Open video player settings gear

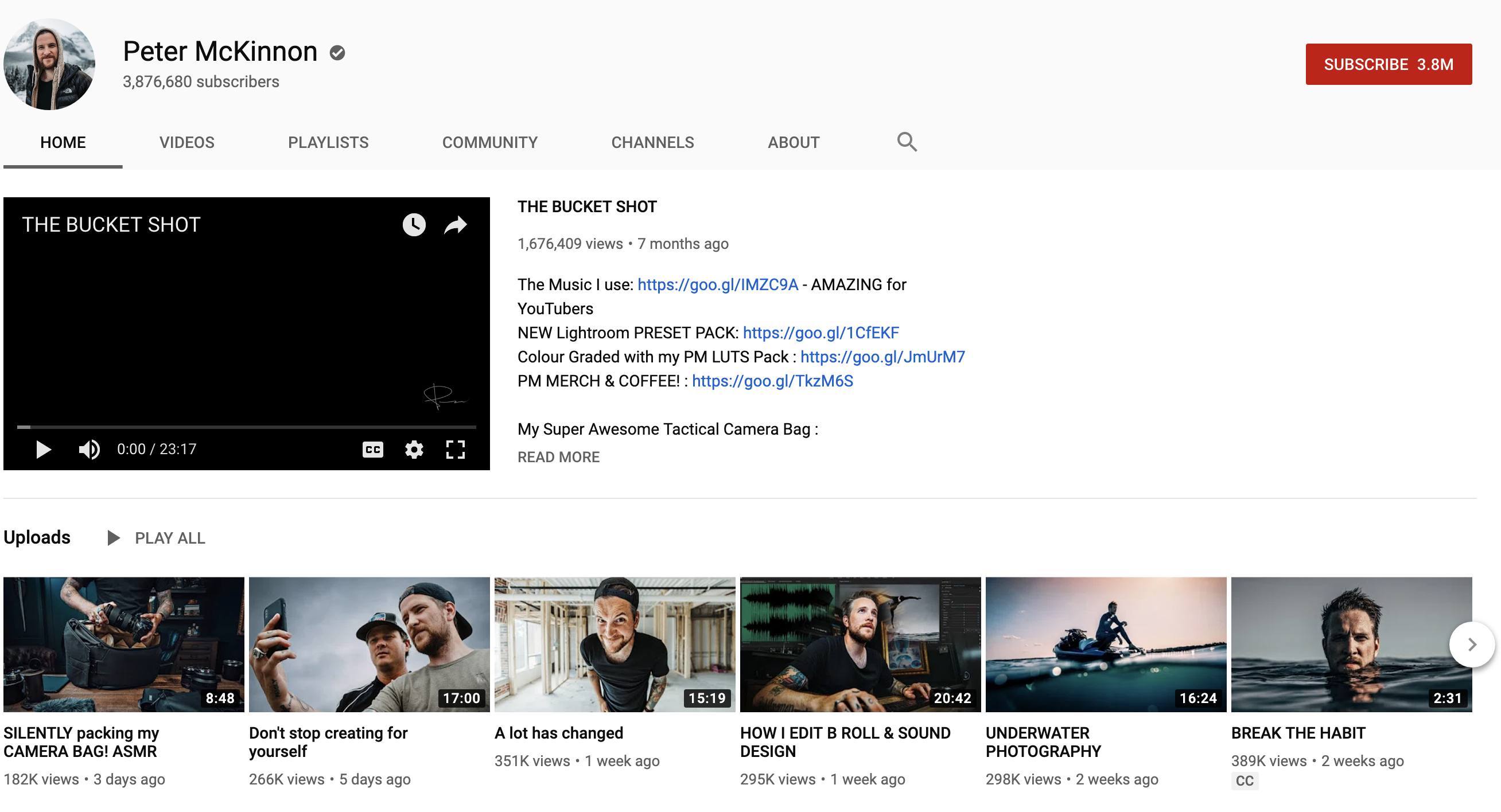coord(414,450)
